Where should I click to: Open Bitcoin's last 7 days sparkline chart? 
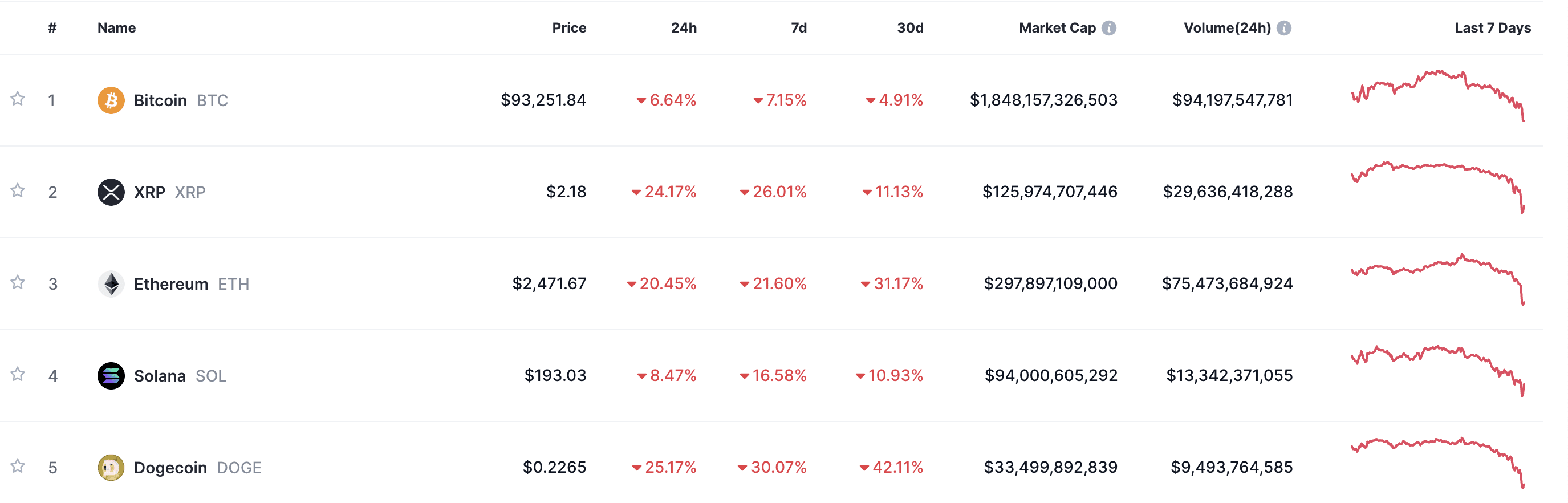(1436, 95)
